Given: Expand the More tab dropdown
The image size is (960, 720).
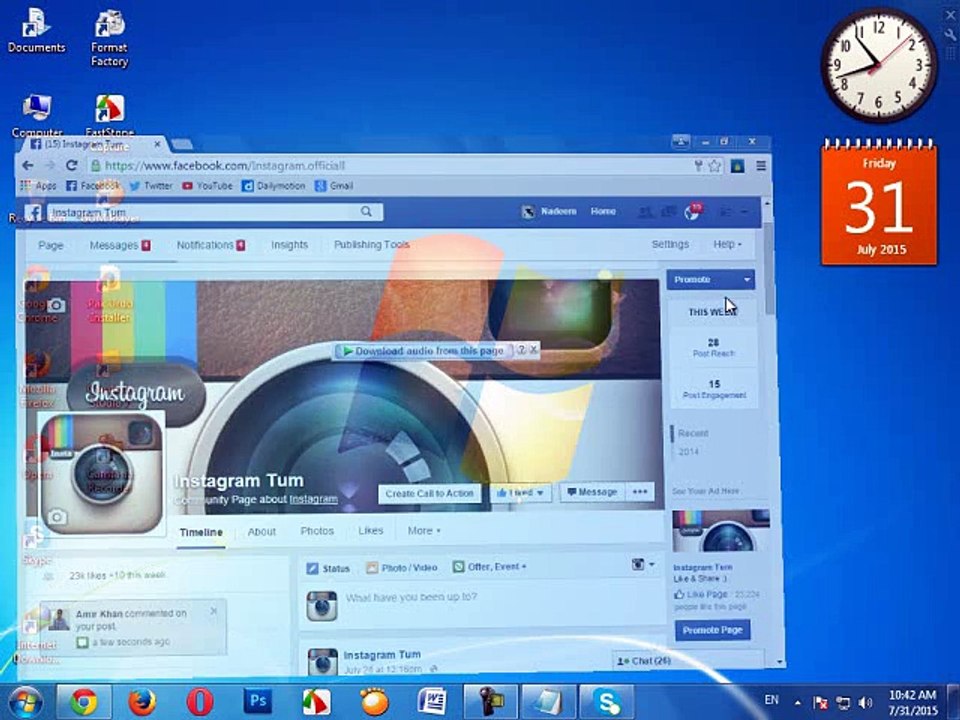Looking at the screenshot, I should (x=424, y=531).
